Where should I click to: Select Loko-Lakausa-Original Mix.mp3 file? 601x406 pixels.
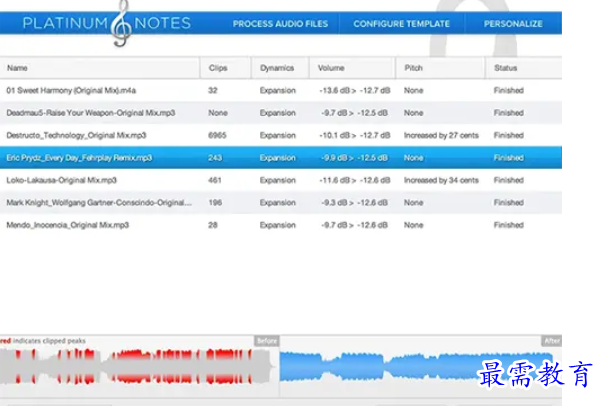tap(281, 180)
